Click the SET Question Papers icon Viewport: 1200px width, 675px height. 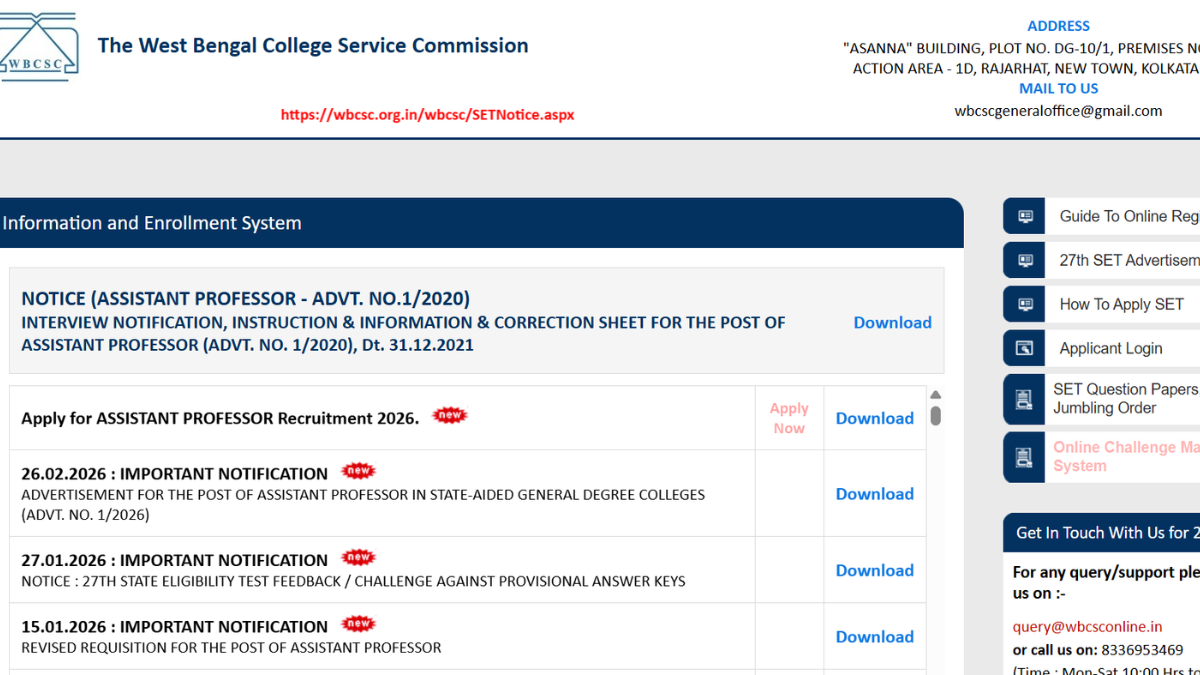[1024, 399]
